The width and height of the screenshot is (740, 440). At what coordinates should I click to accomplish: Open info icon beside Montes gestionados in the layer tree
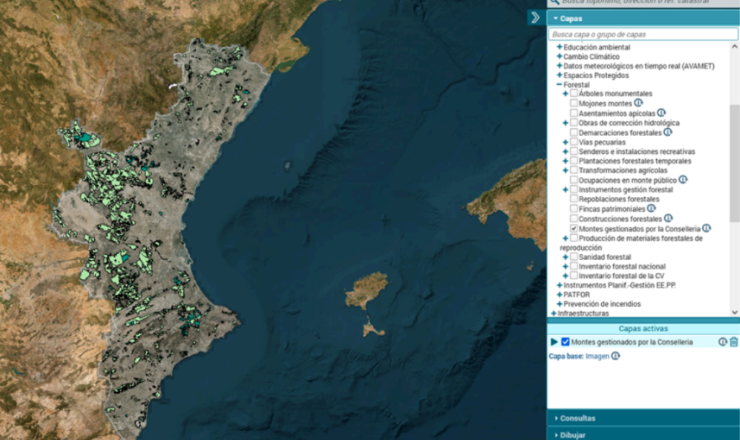point(706,228)
